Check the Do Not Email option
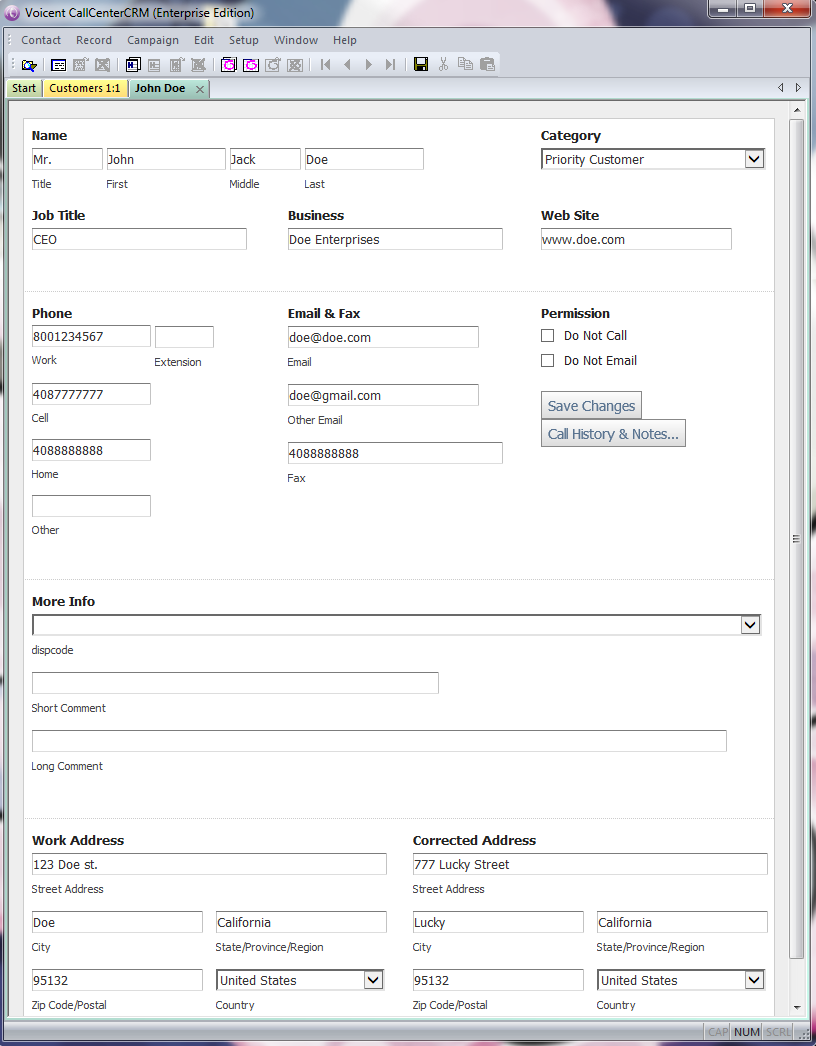This screenshot has height=1046, width=816. pos(548,361)
